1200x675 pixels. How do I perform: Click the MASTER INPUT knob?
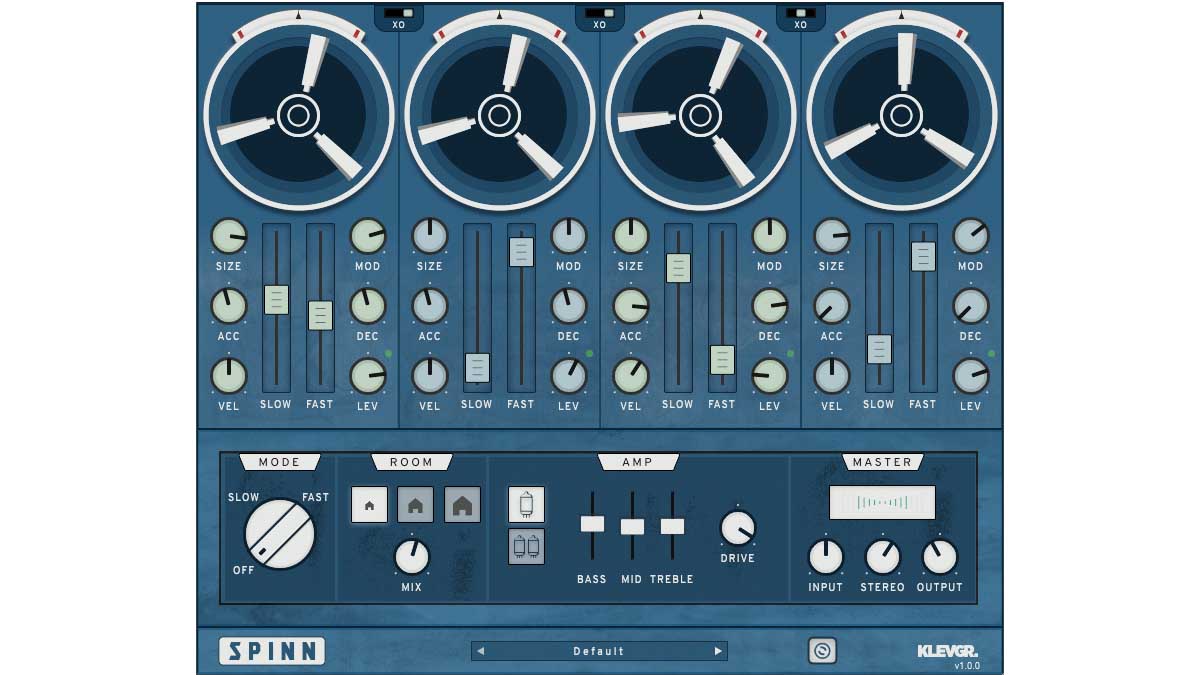click(826, 557)
